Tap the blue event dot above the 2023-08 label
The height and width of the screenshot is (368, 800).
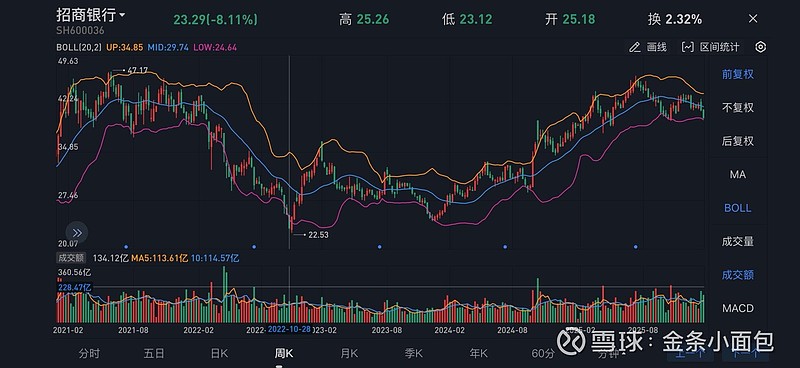(380, 247)
